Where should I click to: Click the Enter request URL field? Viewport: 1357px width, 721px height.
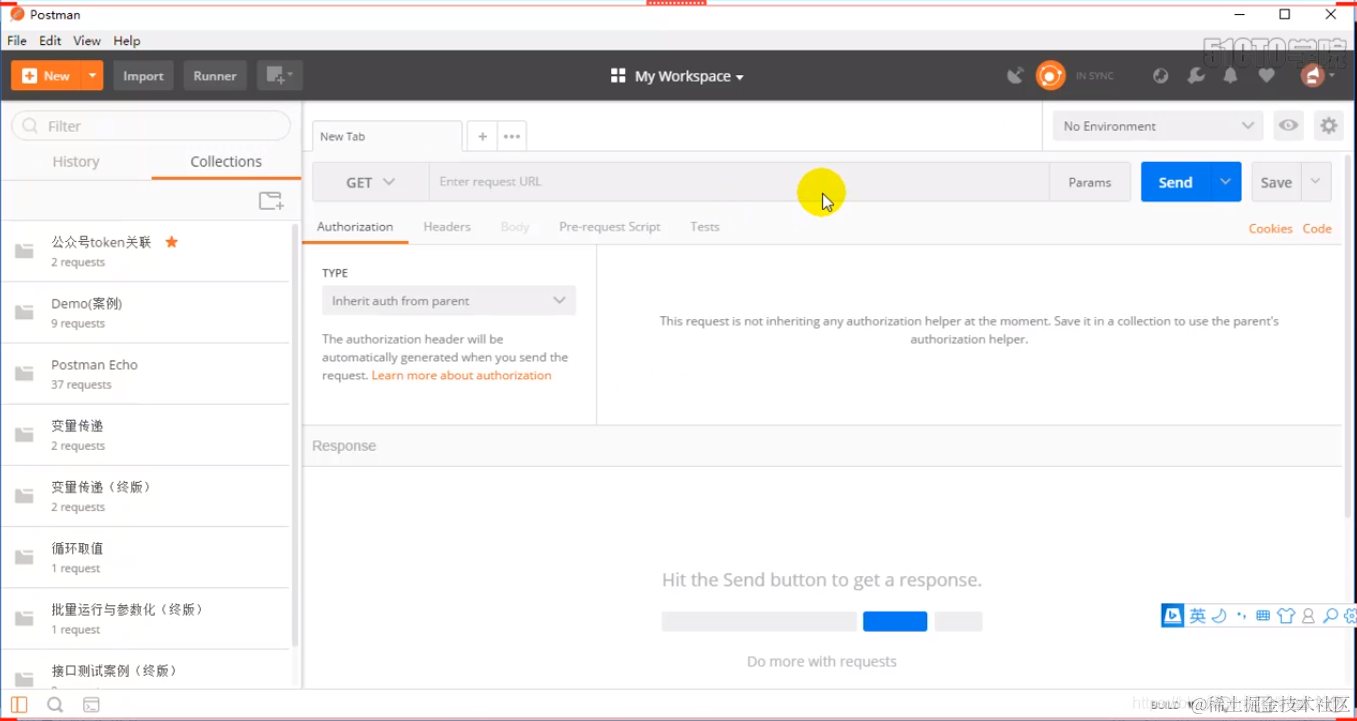tap(739, 182)
